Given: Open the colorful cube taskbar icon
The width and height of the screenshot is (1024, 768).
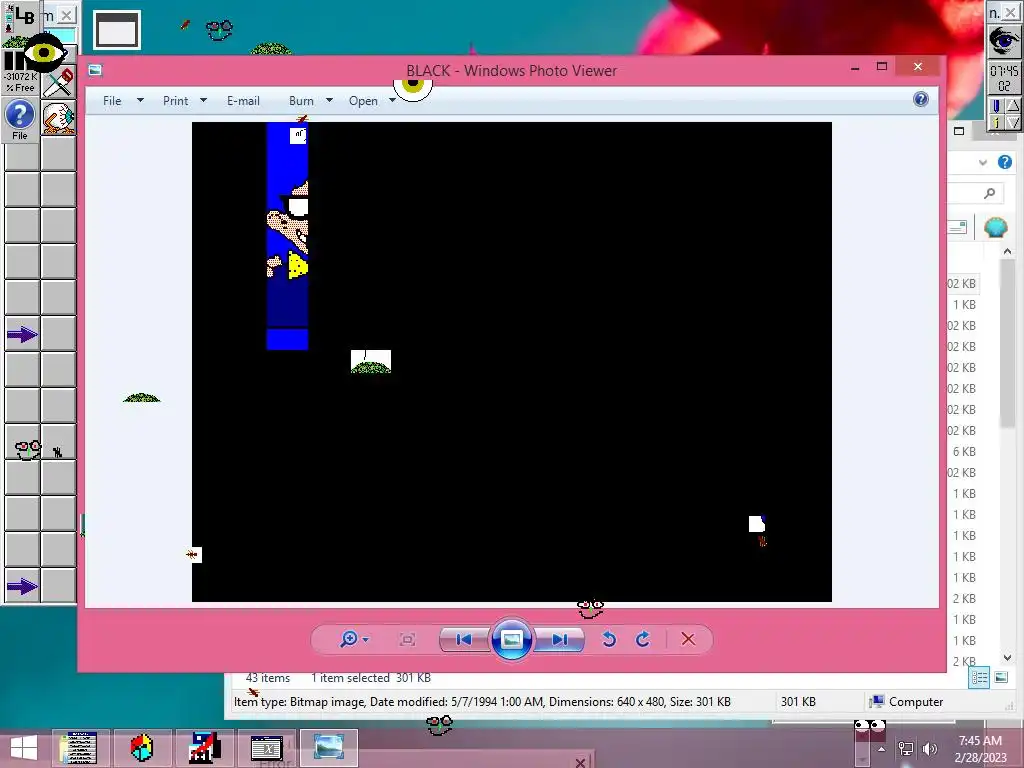Looking at the screenshot, I should [141, 748].
